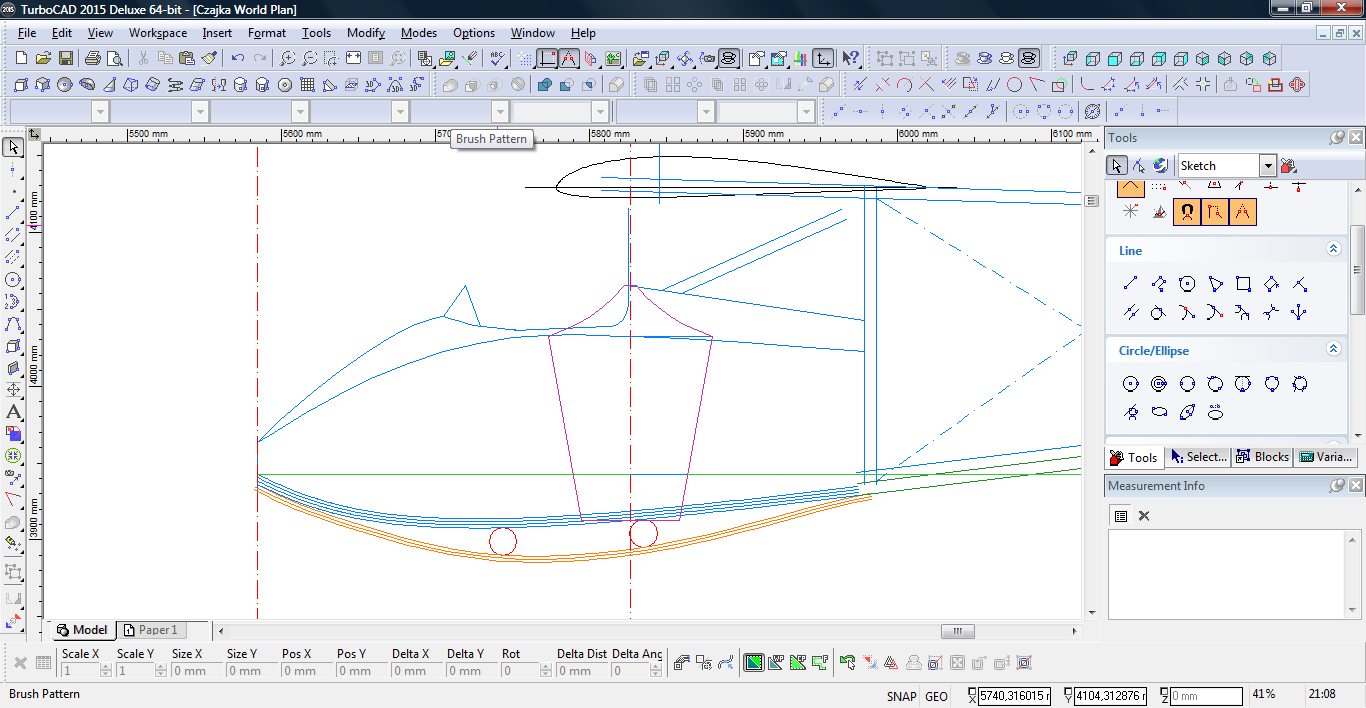Click the Print icon in the toolbar
Screen dimensions: 1366x708
point(93,59)
